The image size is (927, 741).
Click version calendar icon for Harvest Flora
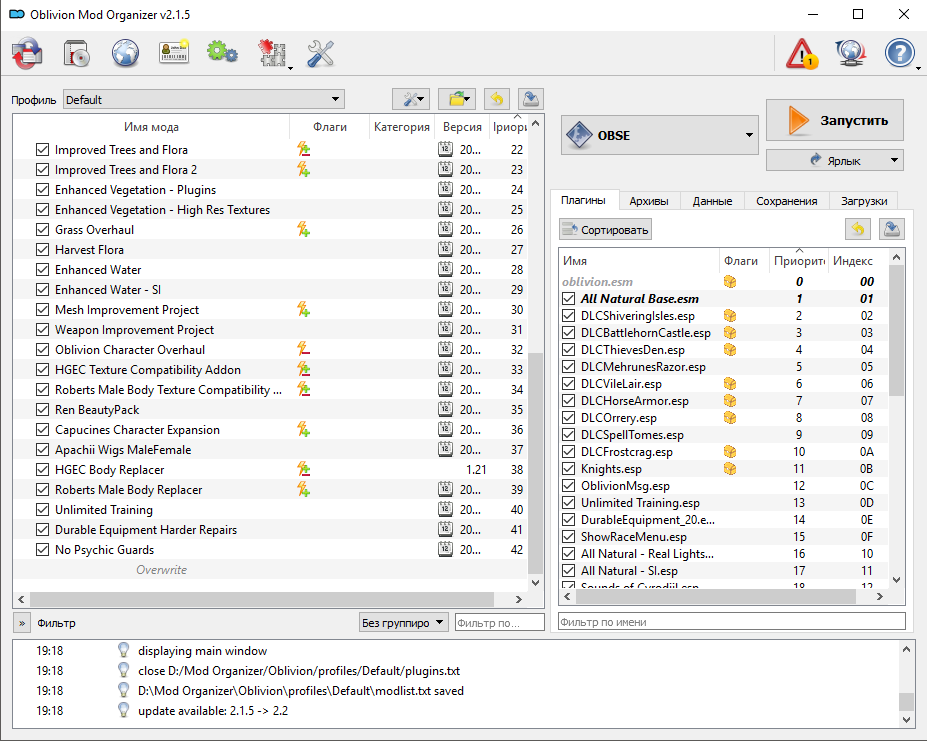[445, 250]
